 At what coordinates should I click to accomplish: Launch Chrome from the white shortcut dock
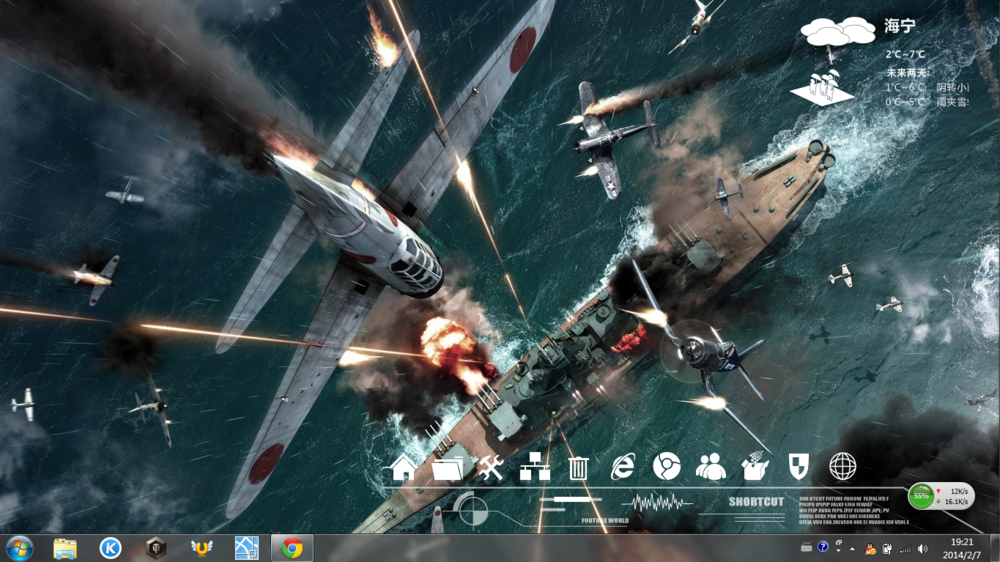click(x=666, y=467)
